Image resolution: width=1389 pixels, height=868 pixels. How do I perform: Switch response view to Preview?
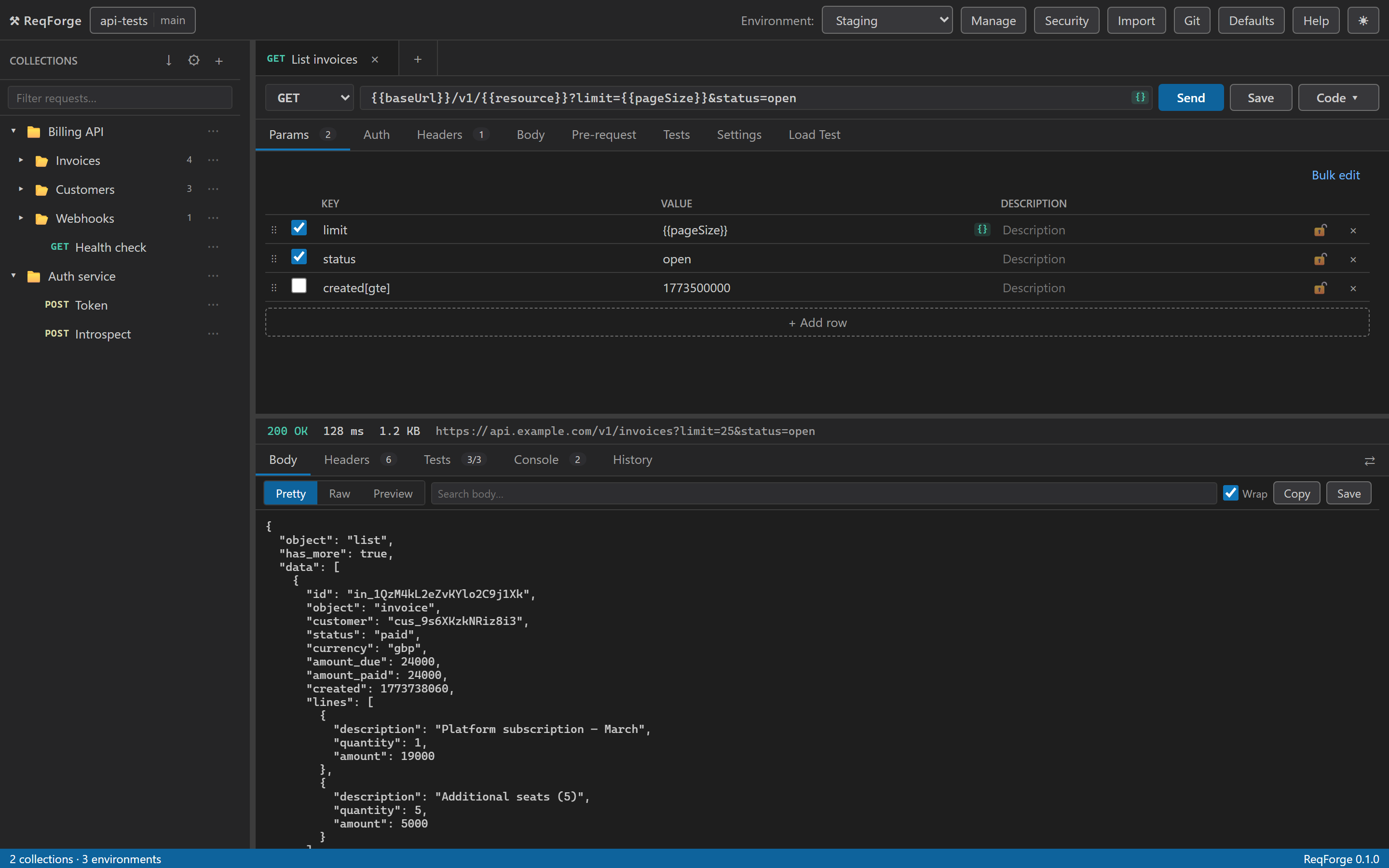pos(393,493)
